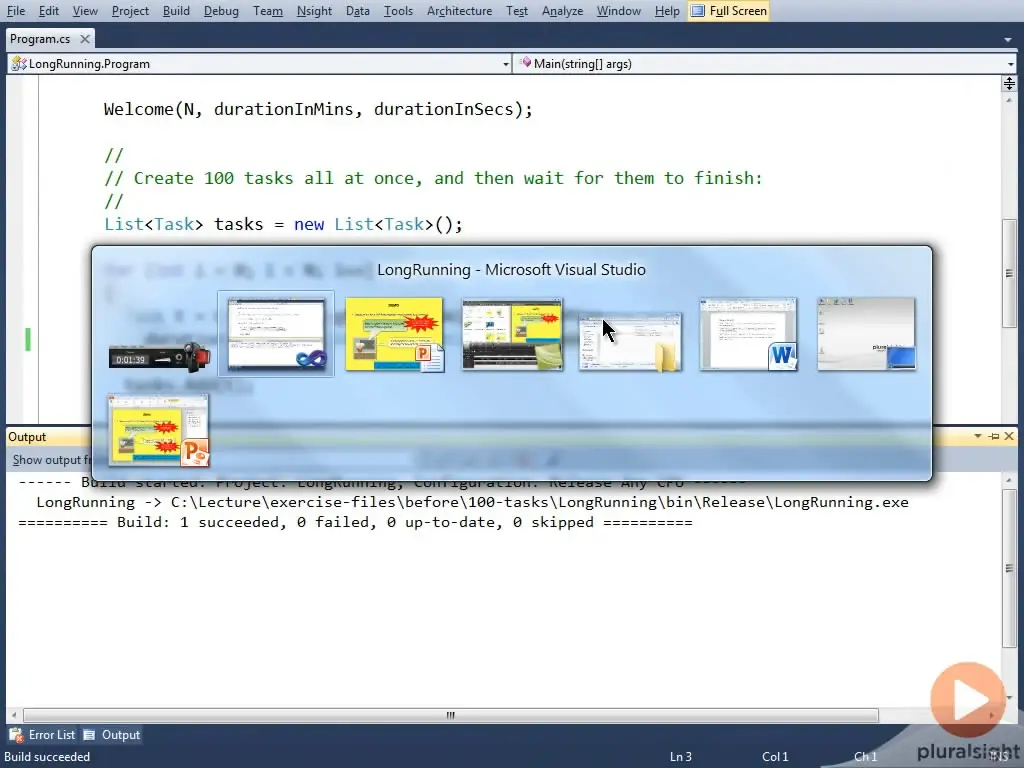Open the Output window position dropdown arrow
This screenshot has height=768, width=1024.
pos(978,436)
